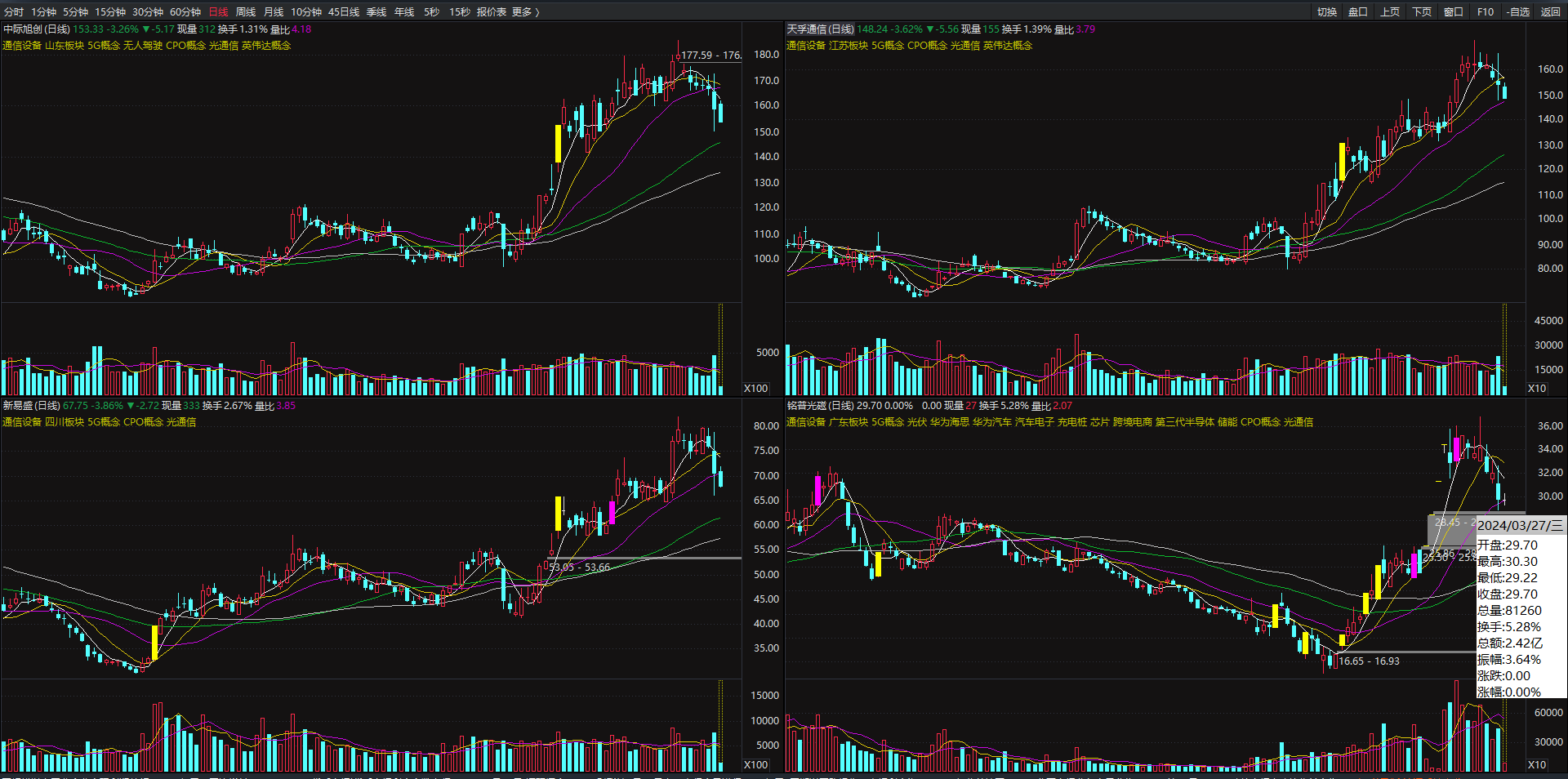
Task: Open the 窗口 layout menu
Action: 1454,11
